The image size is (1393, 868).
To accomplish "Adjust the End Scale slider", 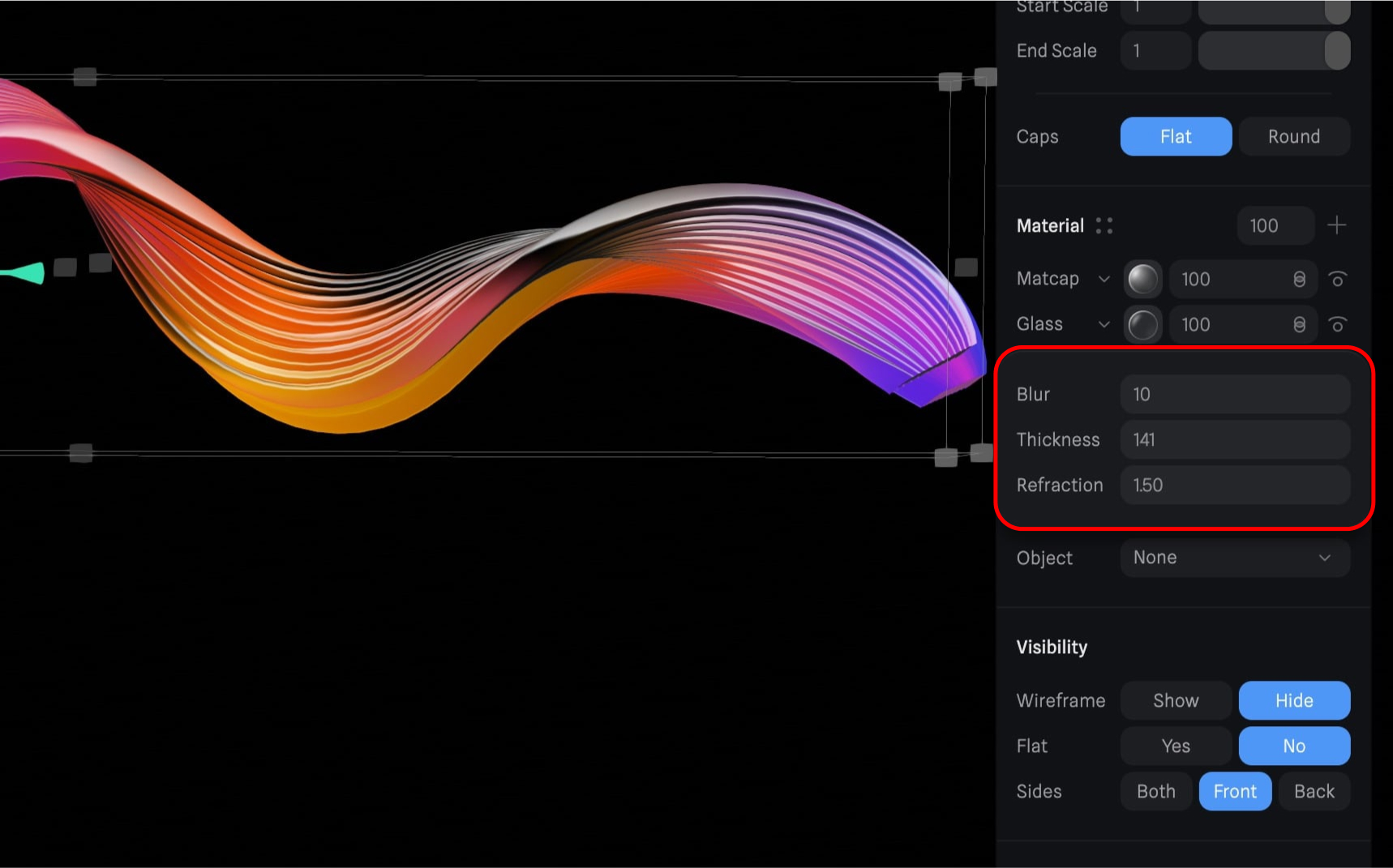I will [x=1274, y=50].
